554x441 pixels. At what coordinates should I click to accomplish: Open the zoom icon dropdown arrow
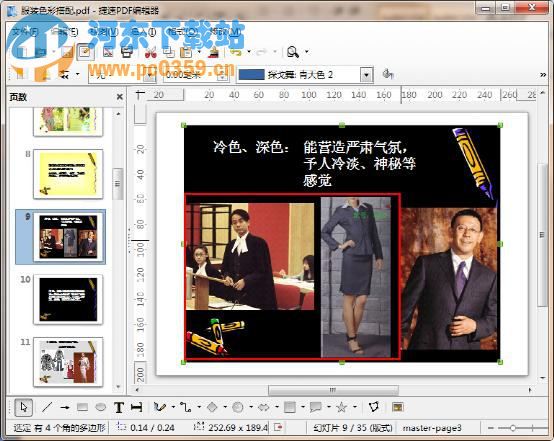click(307, 52)
